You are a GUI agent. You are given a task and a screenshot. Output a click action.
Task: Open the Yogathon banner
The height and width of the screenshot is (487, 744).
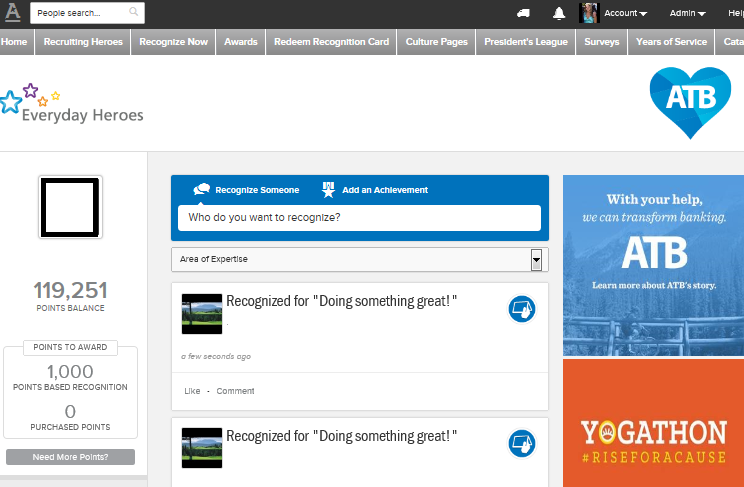click(x=653, y=422)
